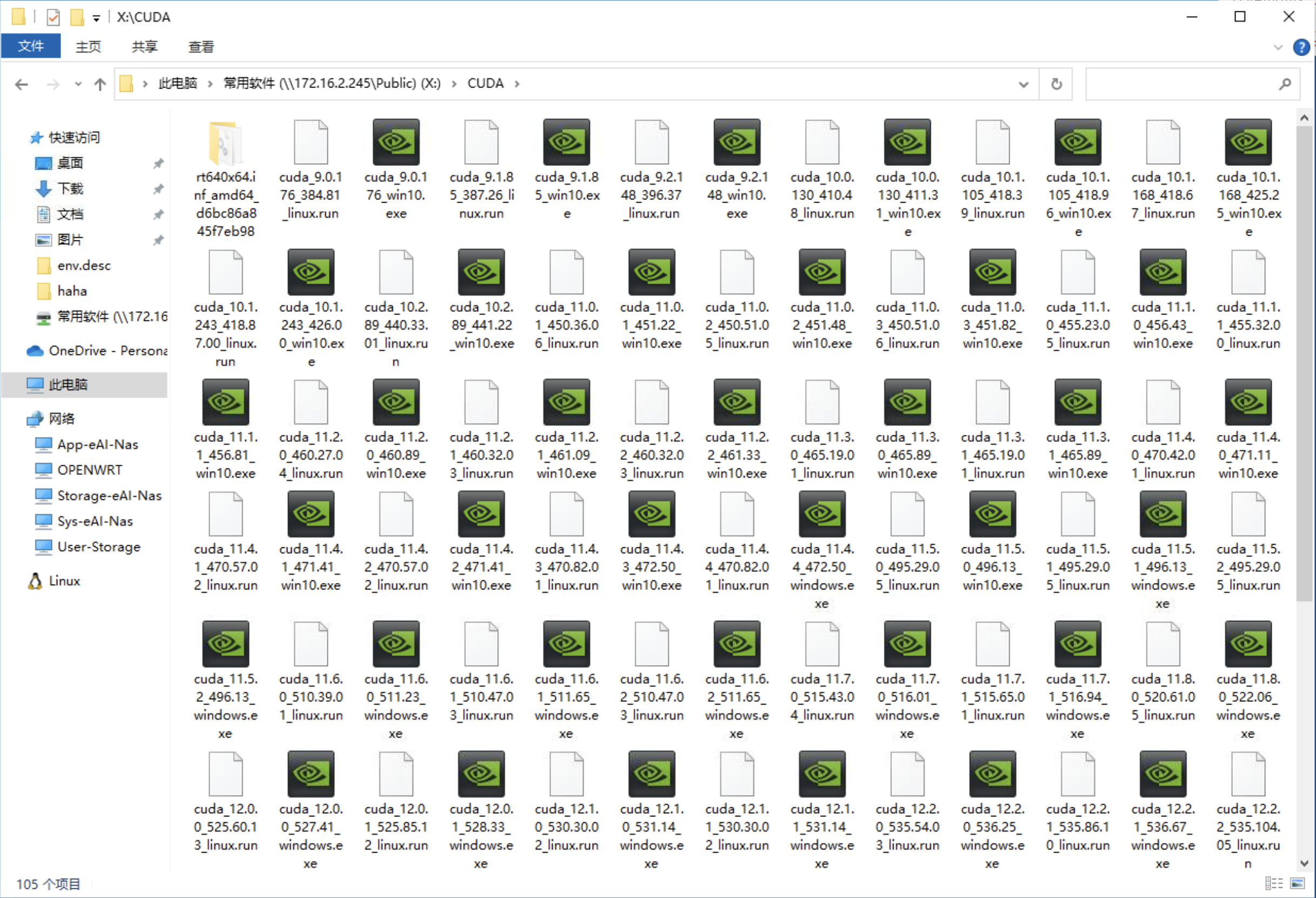Expand breadcrumb arrow after 常用软件 drive
Viewport: 1316px width, 898px height.
454,84
